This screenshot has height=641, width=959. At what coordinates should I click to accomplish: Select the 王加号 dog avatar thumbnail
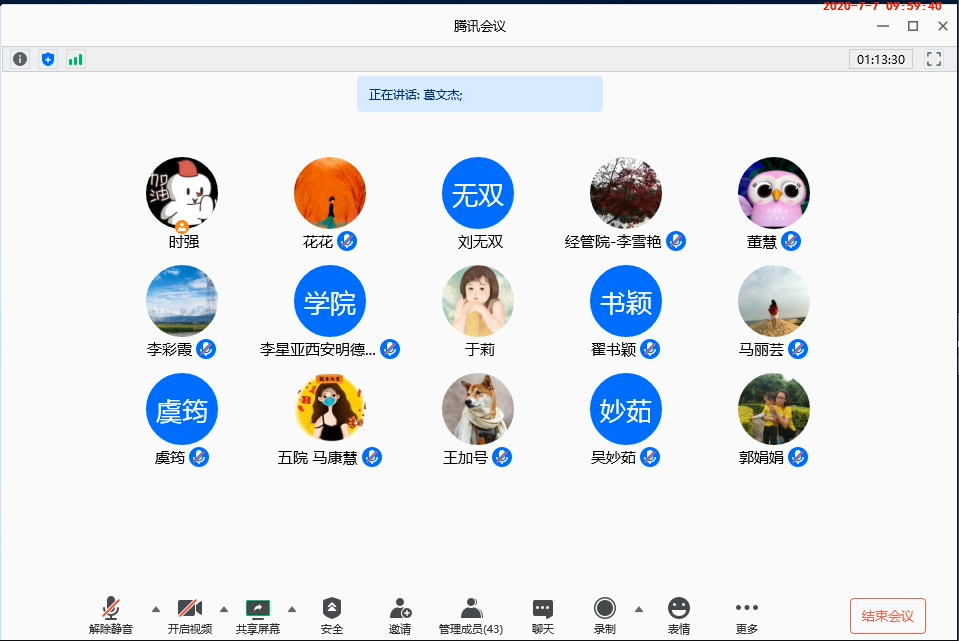click(x=478, y=410)
